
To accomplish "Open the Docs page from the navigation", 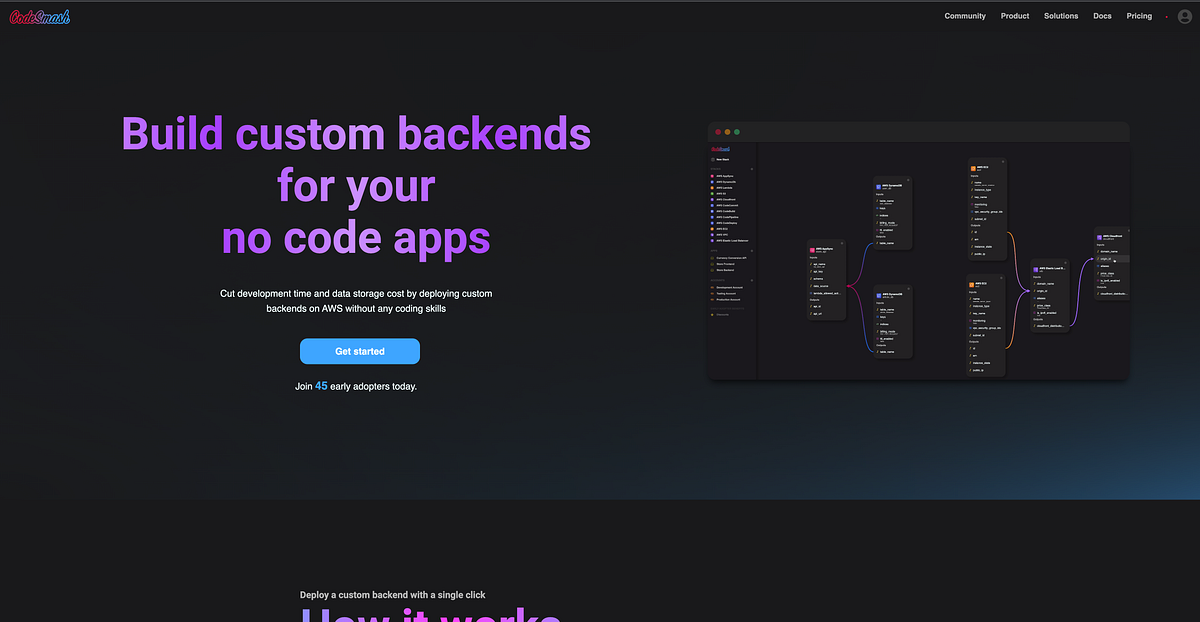I will point(1102,16).
